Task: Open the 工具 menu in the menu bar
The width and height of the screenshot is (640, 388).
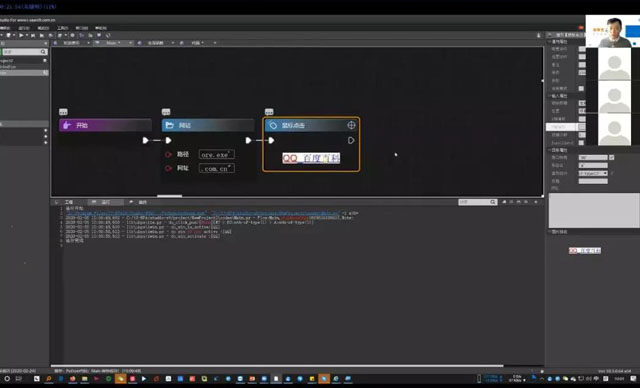Action: click(62, 28)
